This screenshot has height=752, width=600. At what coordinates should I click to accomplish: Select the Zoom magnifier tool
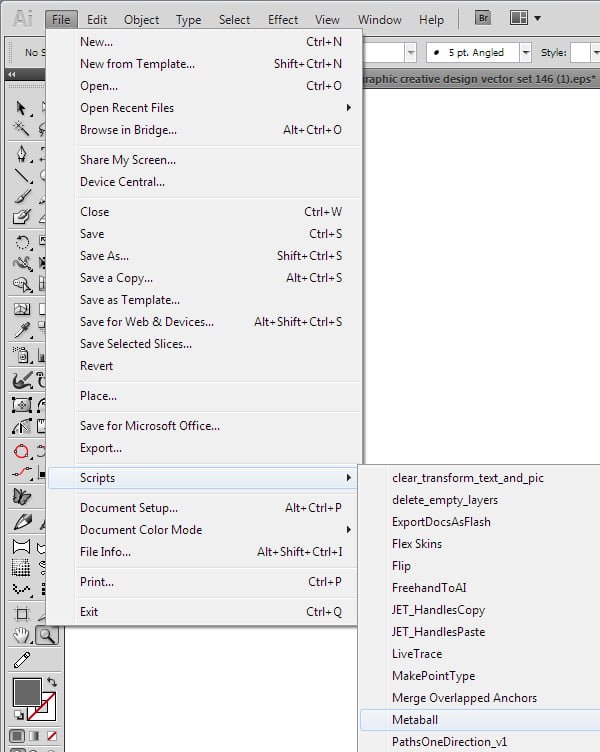[47, 635]
